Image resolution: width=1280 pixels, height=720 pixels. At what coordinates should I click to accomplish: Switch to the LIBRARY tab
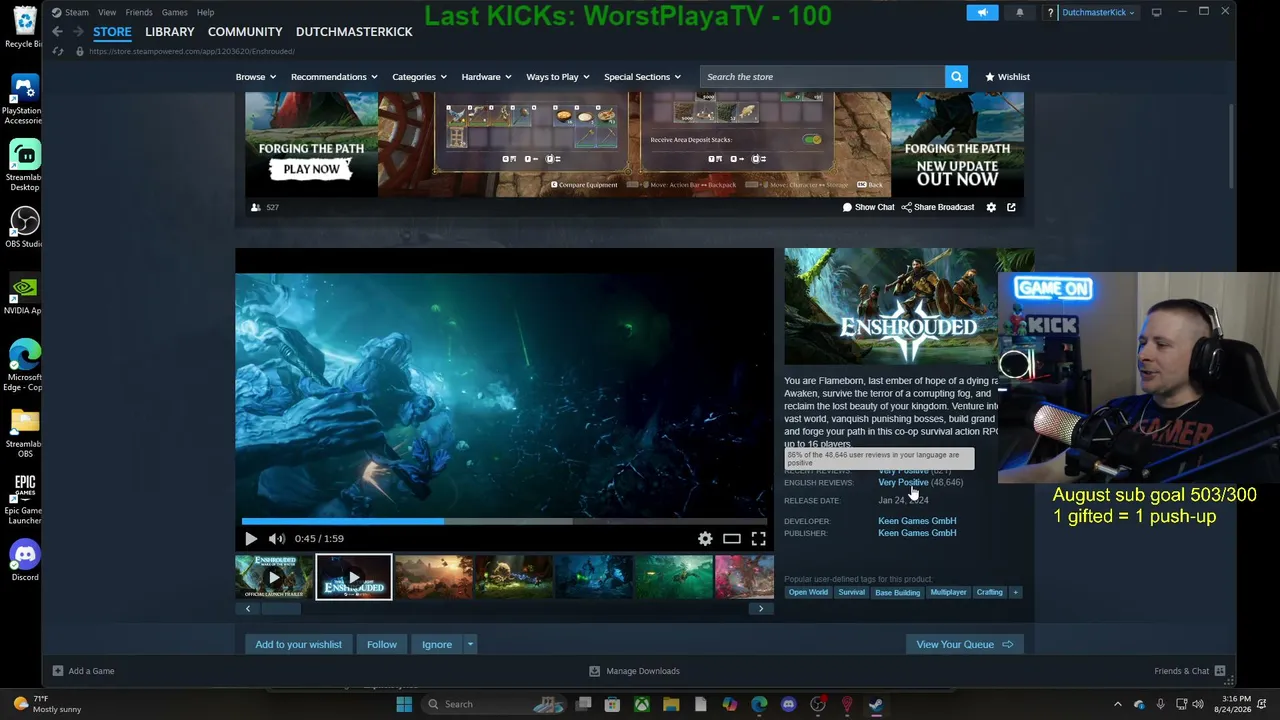pyautogui.click(x=170, y=32)
